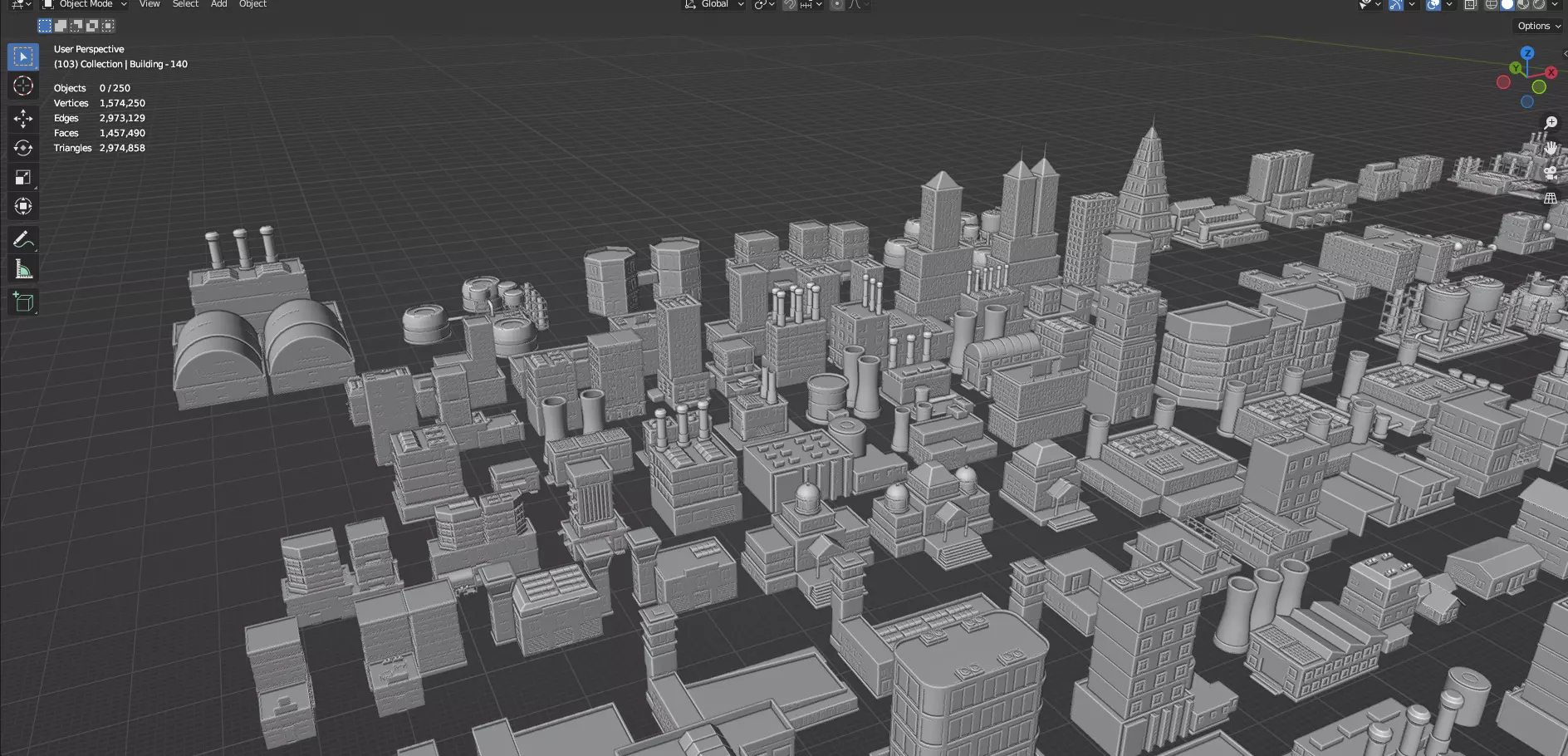1568x756 pixels.
Task: Choose the Move tool
Action: tap(23, 119)
